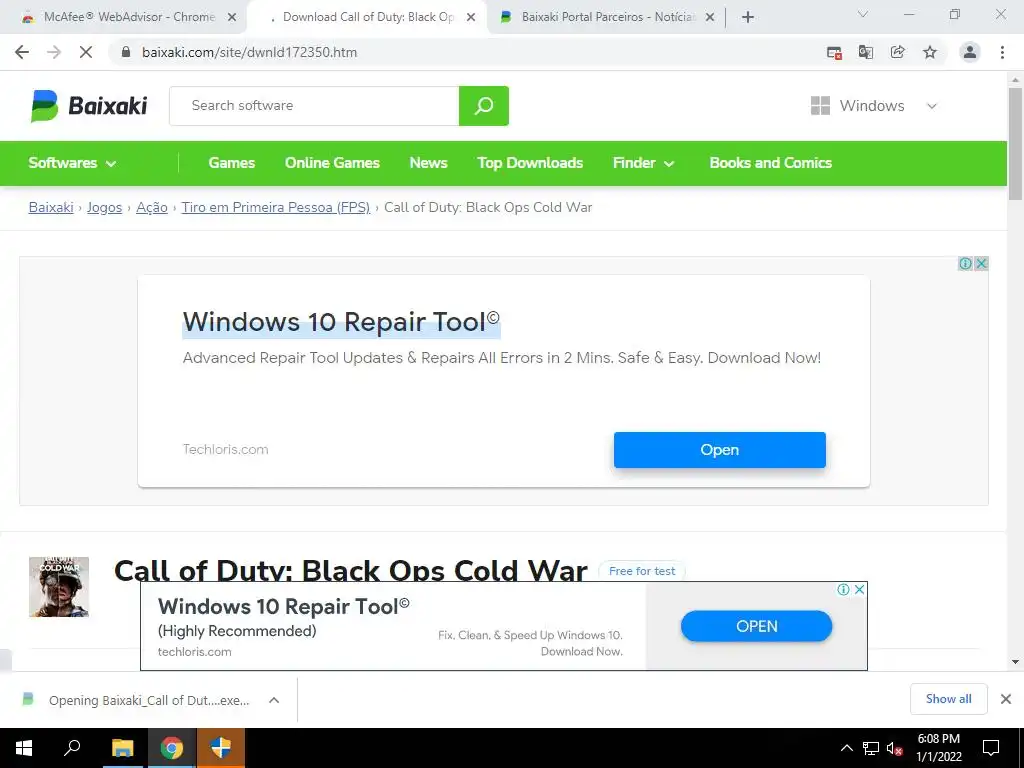1024x768 pixels.
Task: Open Books and Comics menu item
Action: point(771,163)
